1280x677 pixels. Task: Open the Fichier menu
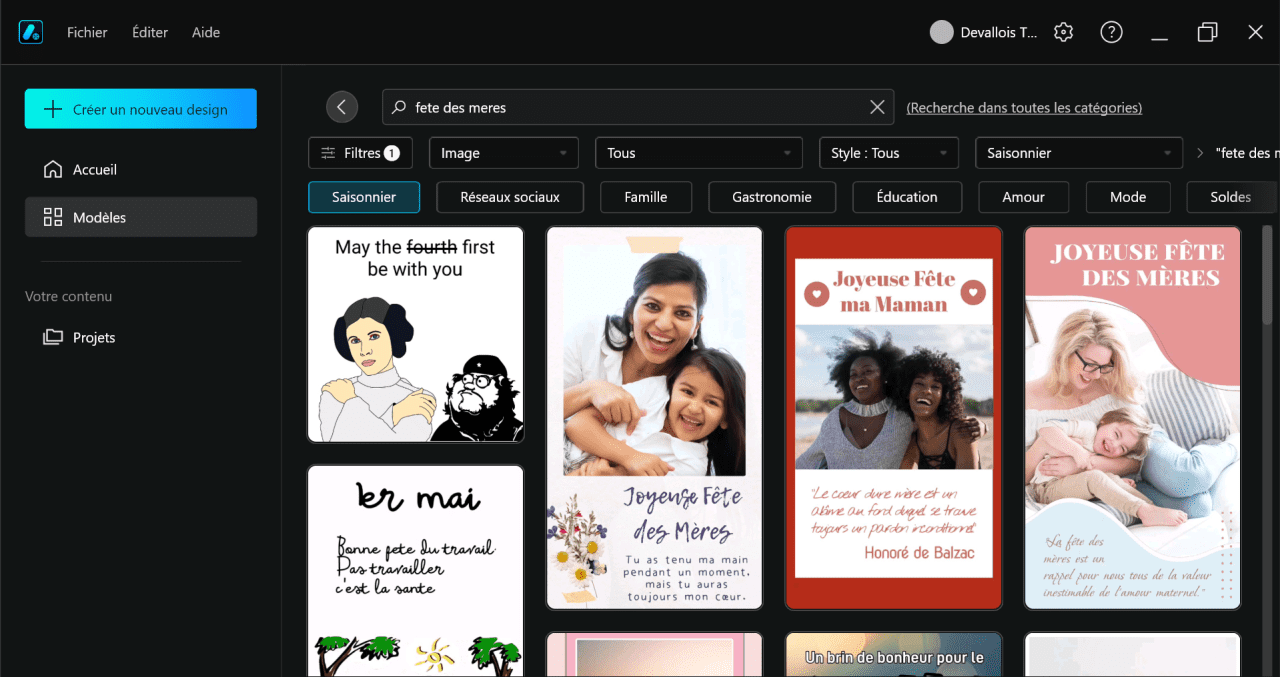pos(87,32)
